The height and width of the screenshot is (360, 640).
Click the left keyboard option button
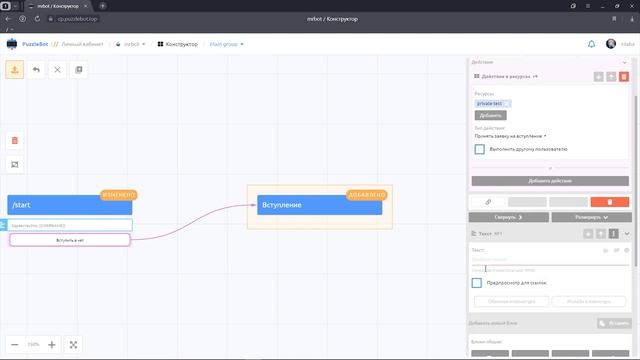[x=511, y=302]
